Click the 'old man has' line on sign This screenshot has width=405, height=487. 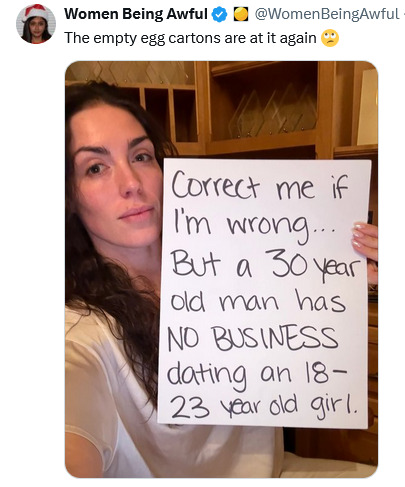tap(258, 300)
